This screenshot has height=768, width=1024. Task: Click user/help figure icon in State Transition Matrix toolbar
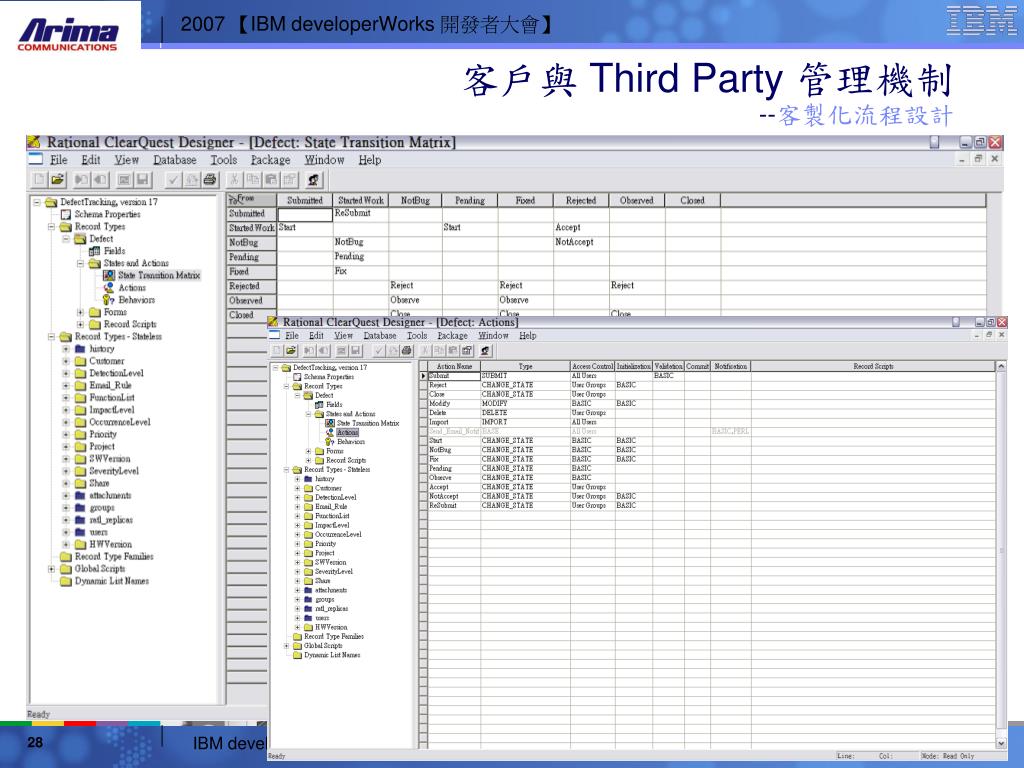314,179
